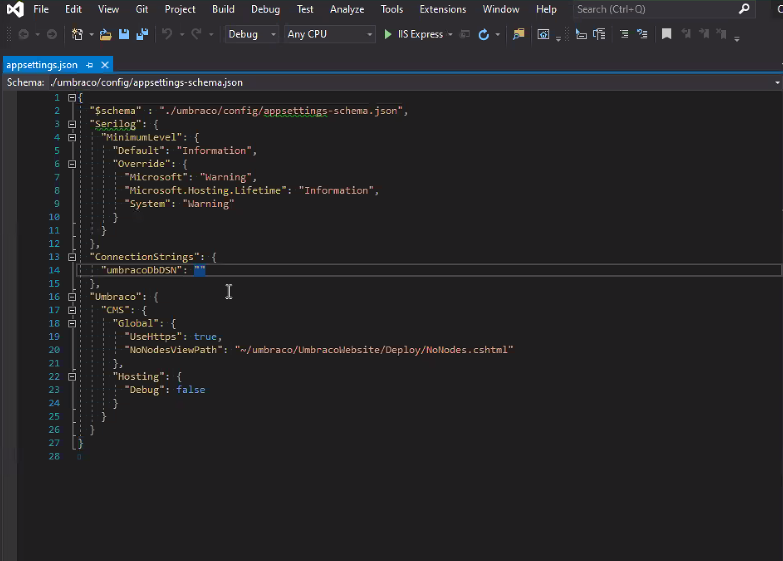Collapse the root object on line 1

click(x=72, y=97)
